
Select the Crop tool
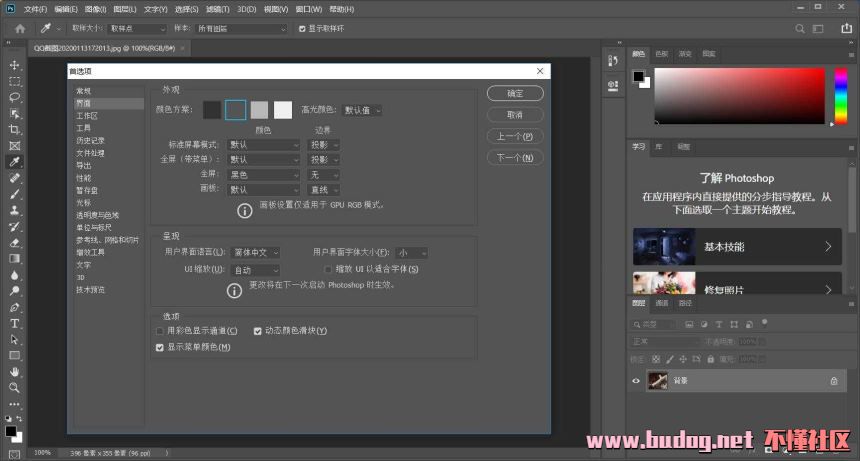tap(14, 129)
